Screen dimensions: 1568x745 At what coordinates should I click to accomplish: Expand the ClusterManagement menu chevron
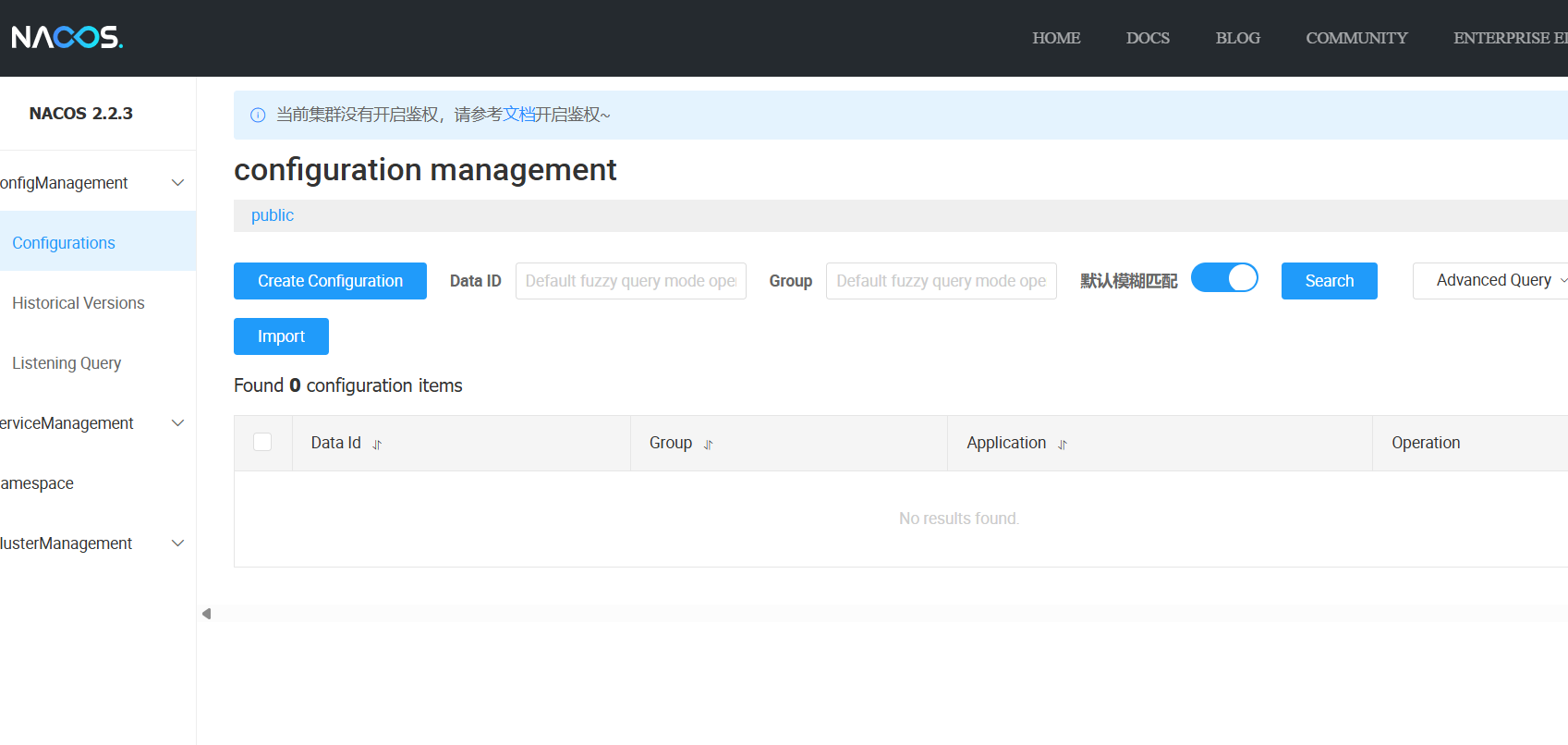point(178,543)
